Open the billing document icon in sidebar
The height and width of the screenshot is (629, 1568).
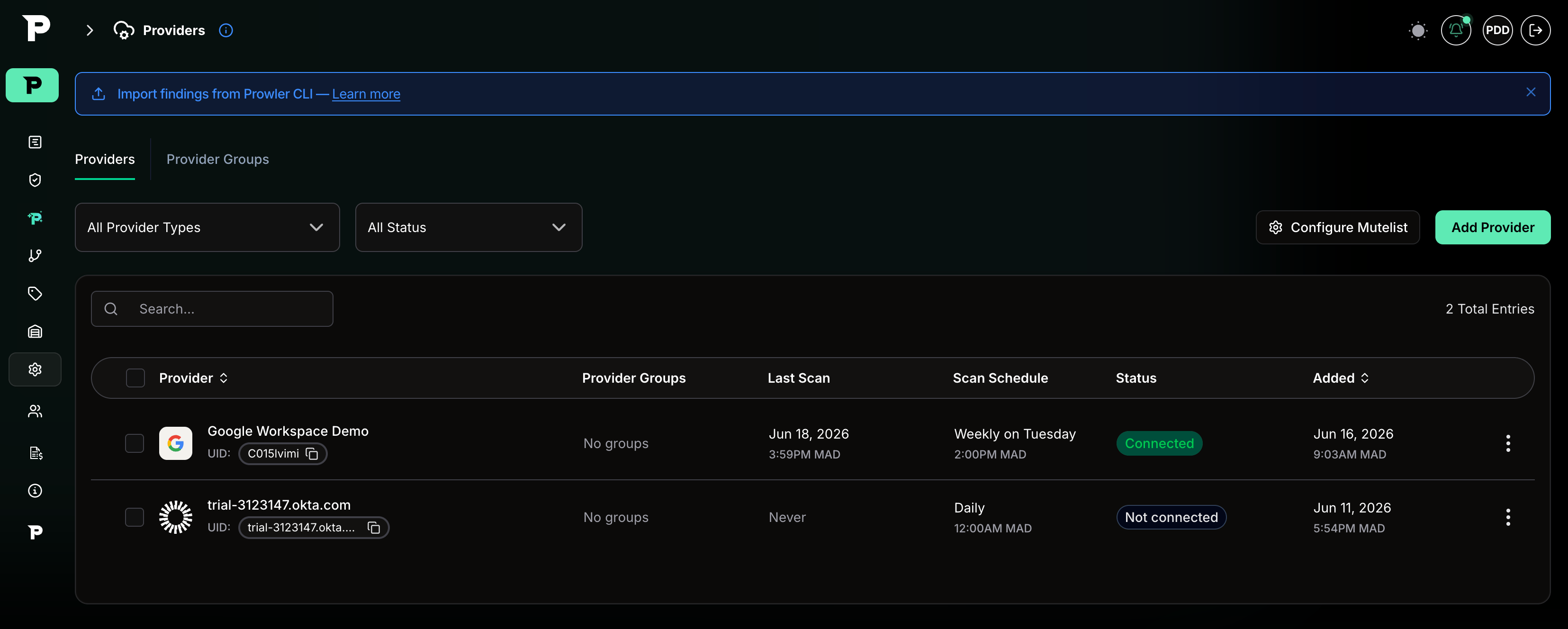point(36,453)
